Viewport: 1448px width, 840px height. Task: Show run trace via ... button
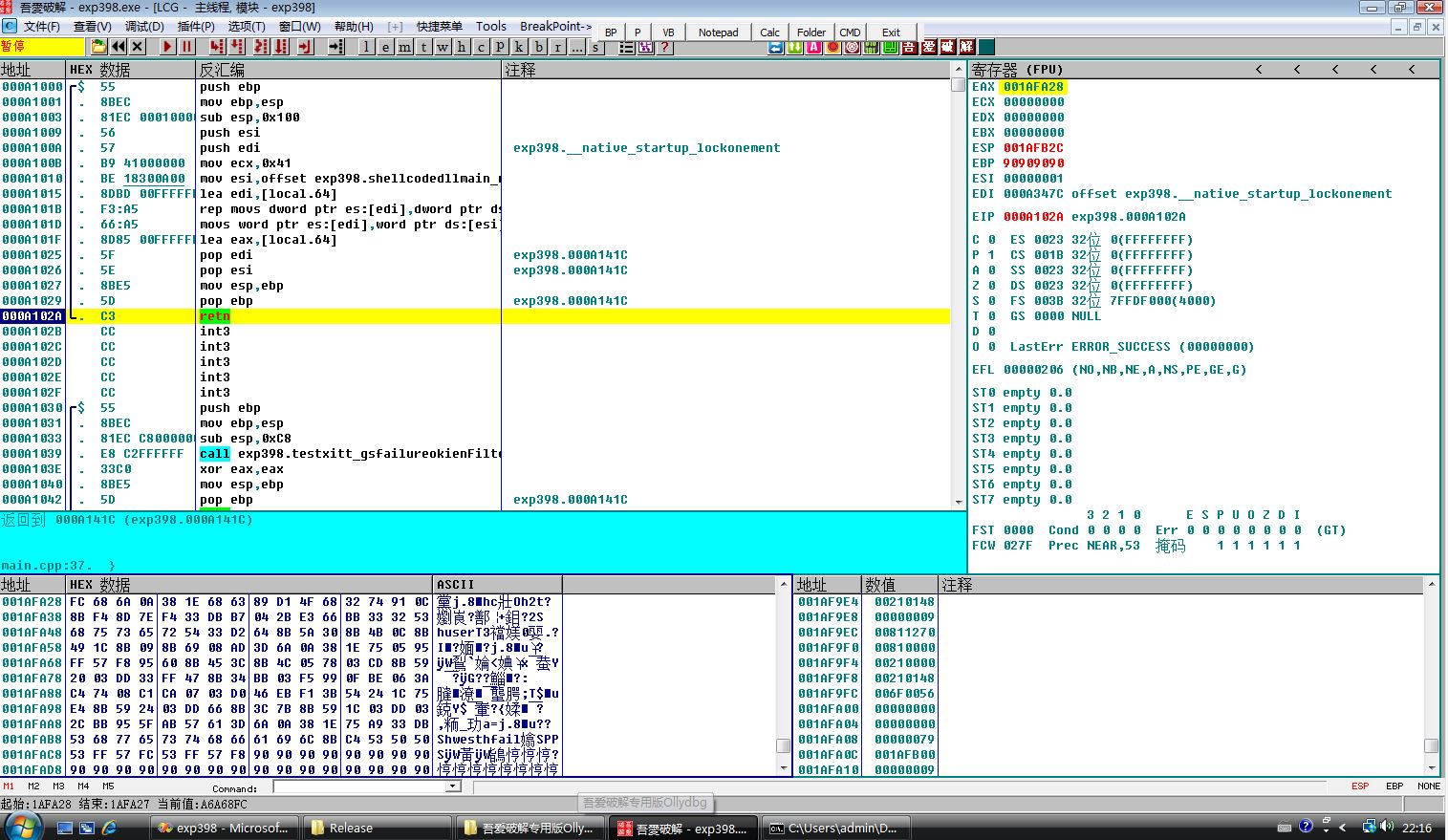point(576,46)
